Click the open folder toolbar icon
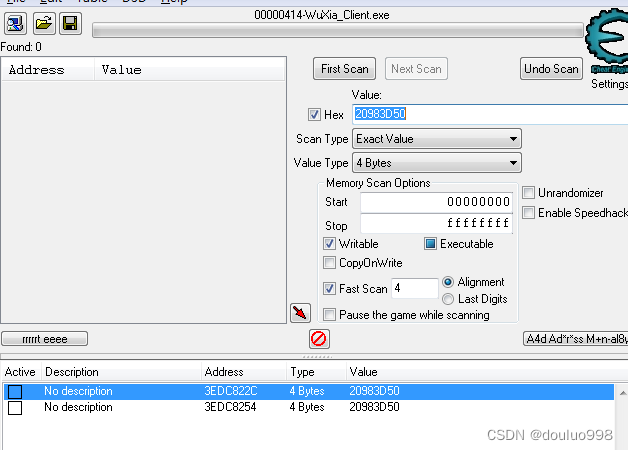The width and height of the screenshot is (628, 450). tap(43, 23)
